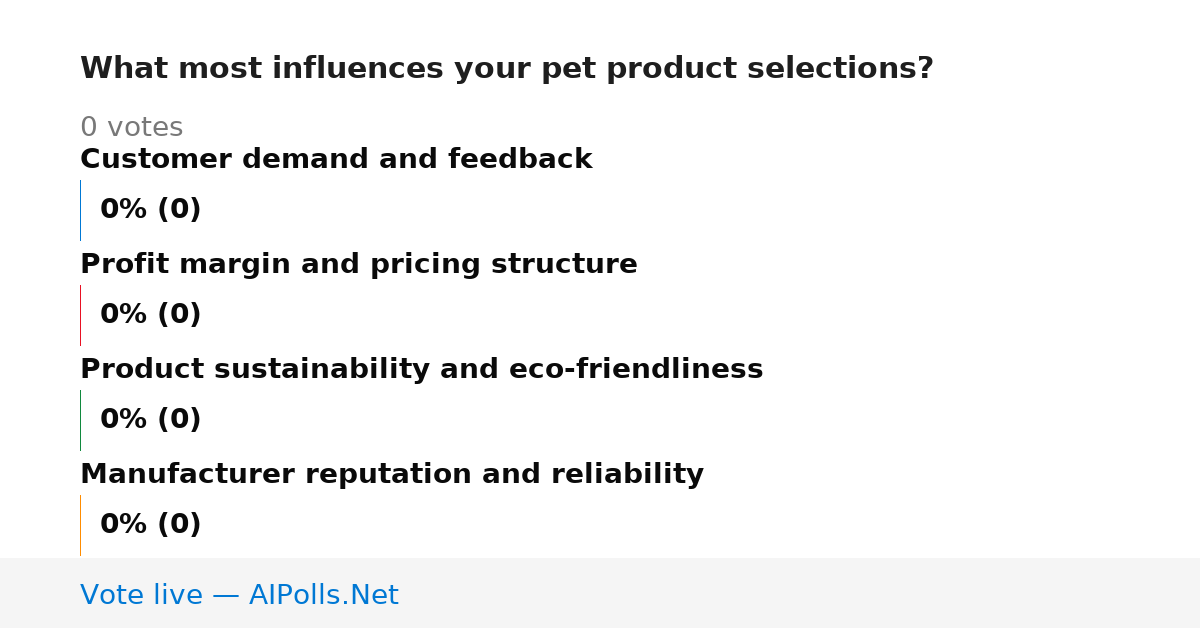Image resolution: width=1200 pixels, height=628 pixels.
Task: Click the gray footer bar
Action: (x=600, y=593)
